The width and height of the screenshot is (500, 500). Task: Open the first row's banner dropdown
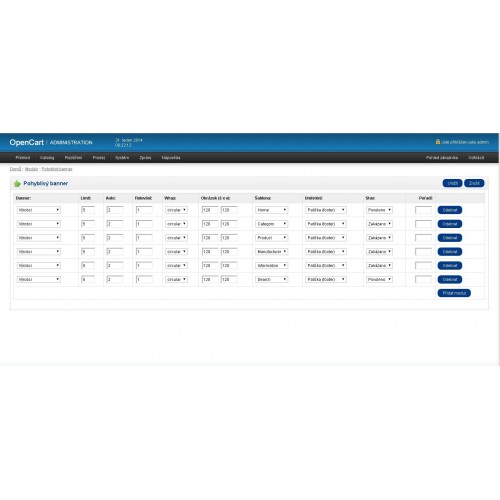39,210
